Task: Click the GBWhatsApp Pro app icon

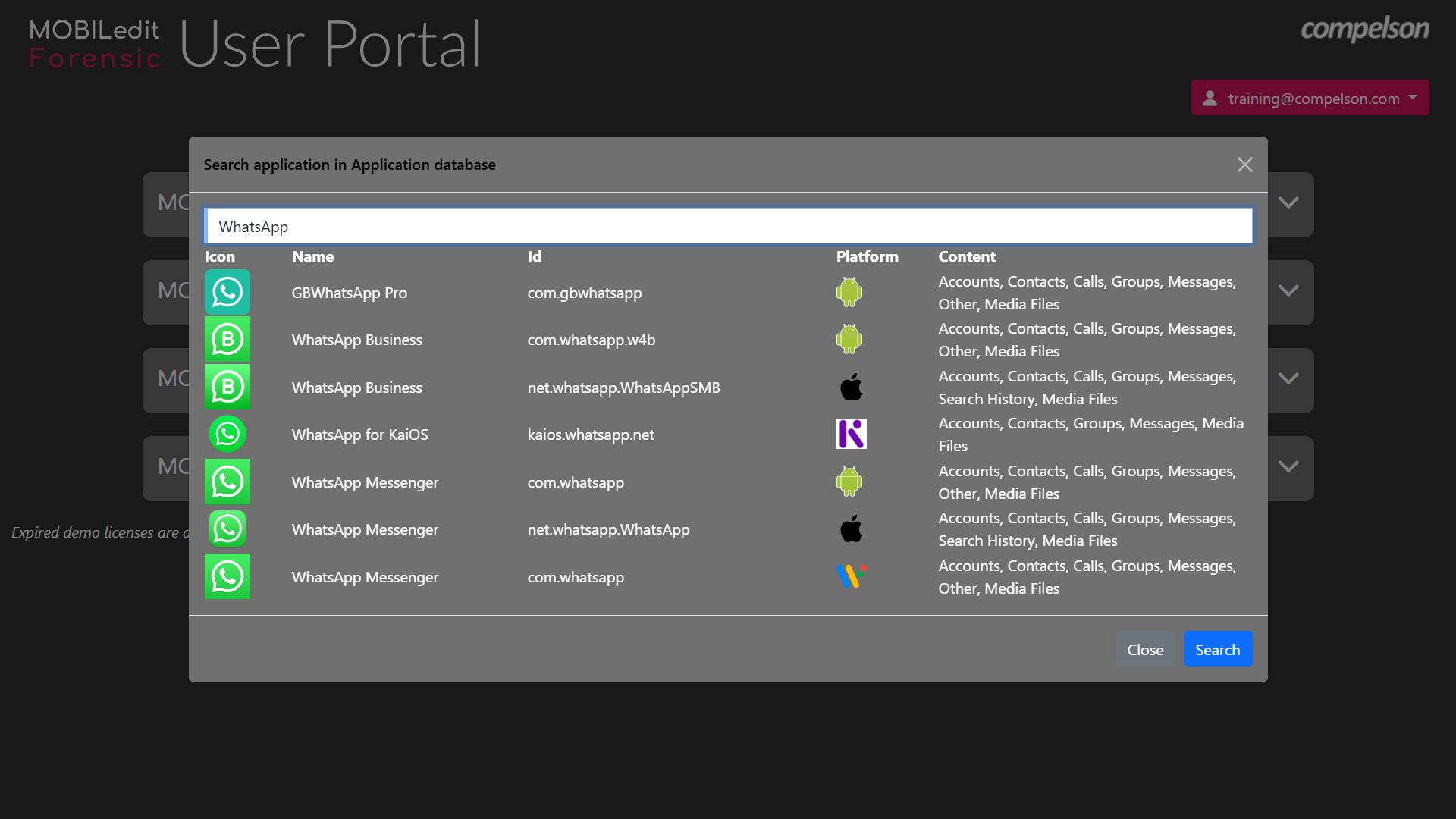Action: coord(227,292)
